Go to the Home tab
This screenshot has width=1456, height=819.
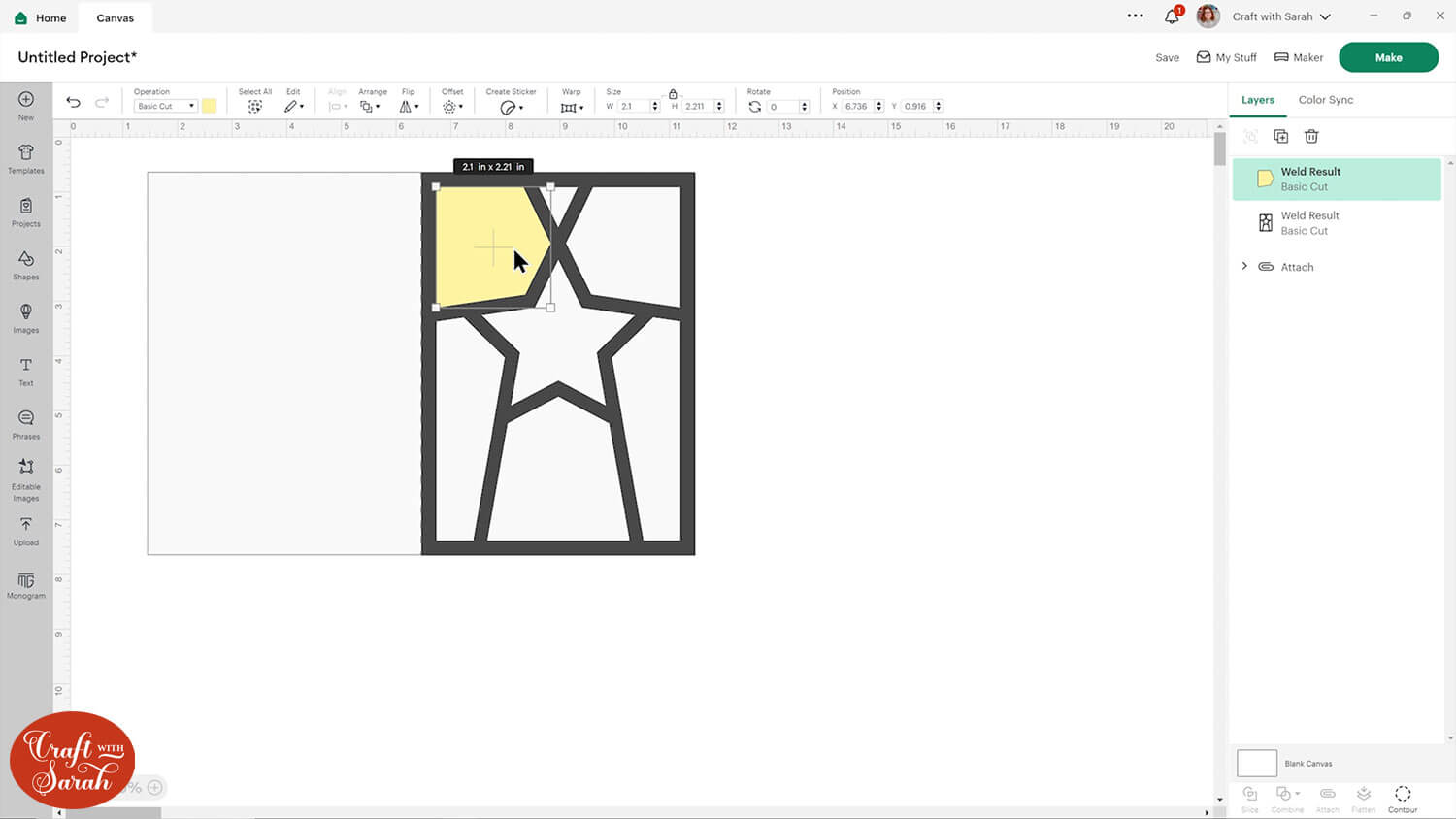41,17
